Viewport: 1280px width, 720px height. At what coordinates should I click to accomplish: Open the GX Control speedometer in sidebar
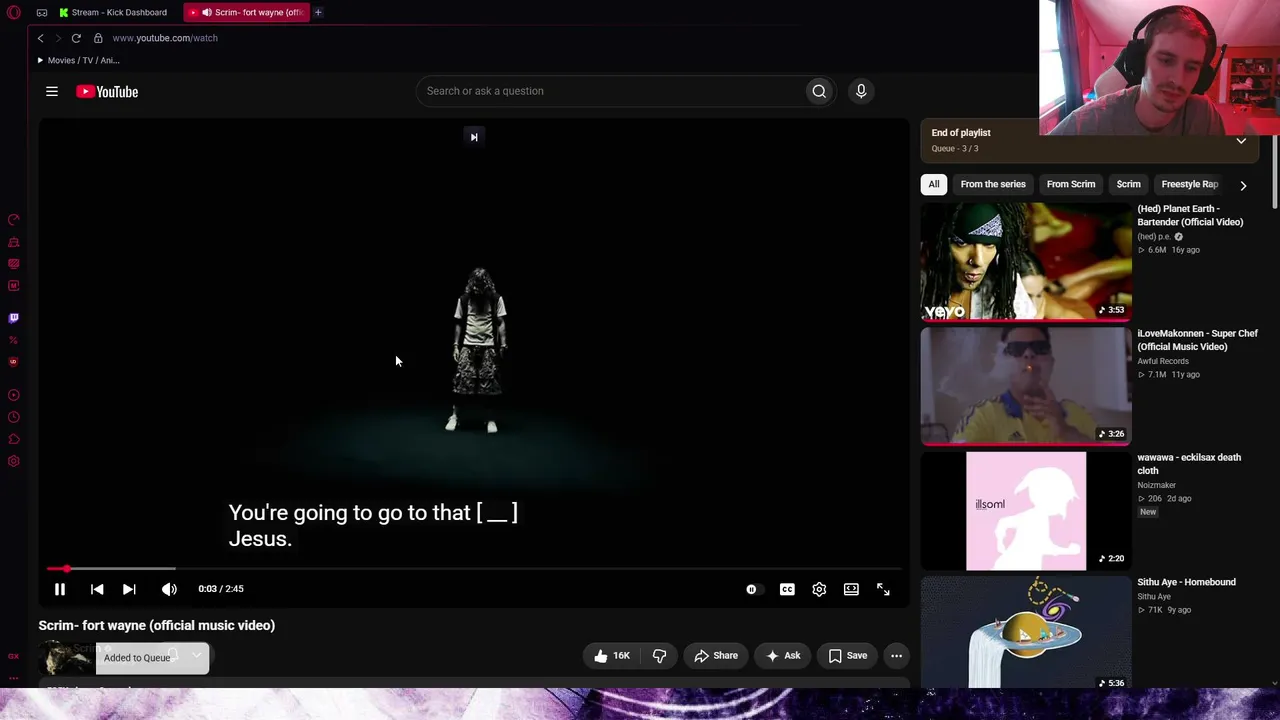(x=14, y=219)
